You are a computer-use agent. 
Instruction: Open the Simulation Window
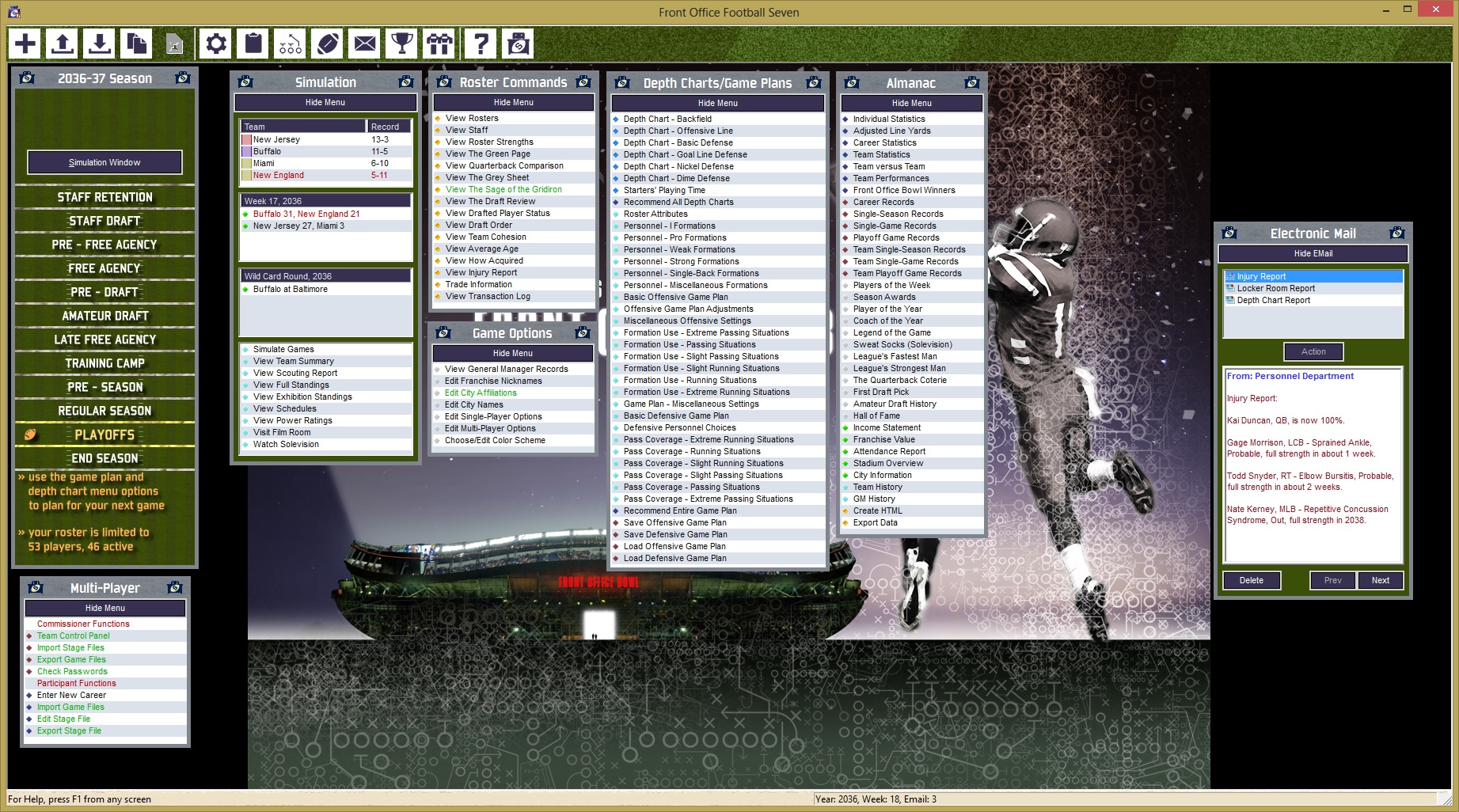(x=104, y=162)
